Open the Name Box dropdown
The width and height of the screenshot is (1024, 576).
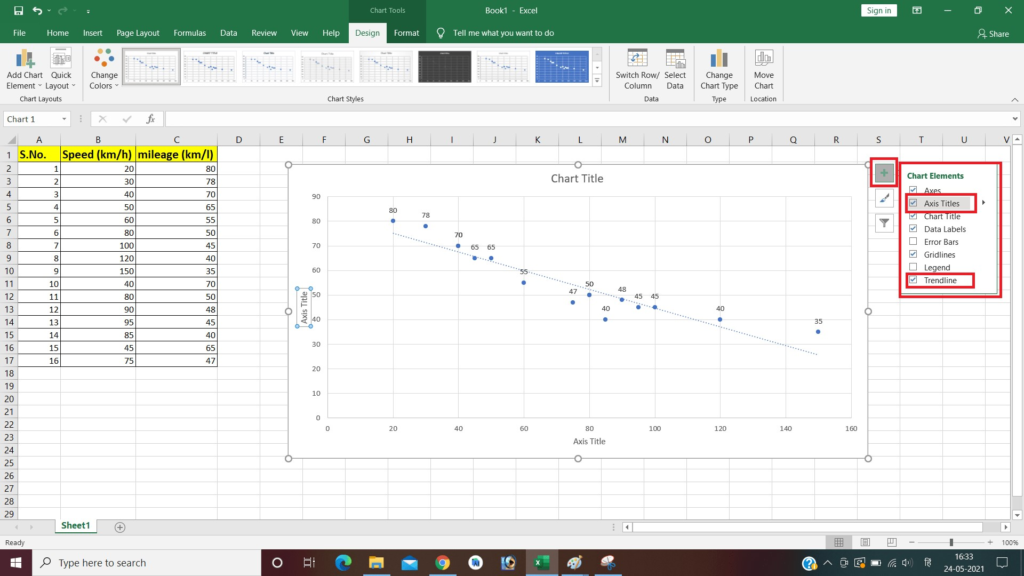[64, 119]
